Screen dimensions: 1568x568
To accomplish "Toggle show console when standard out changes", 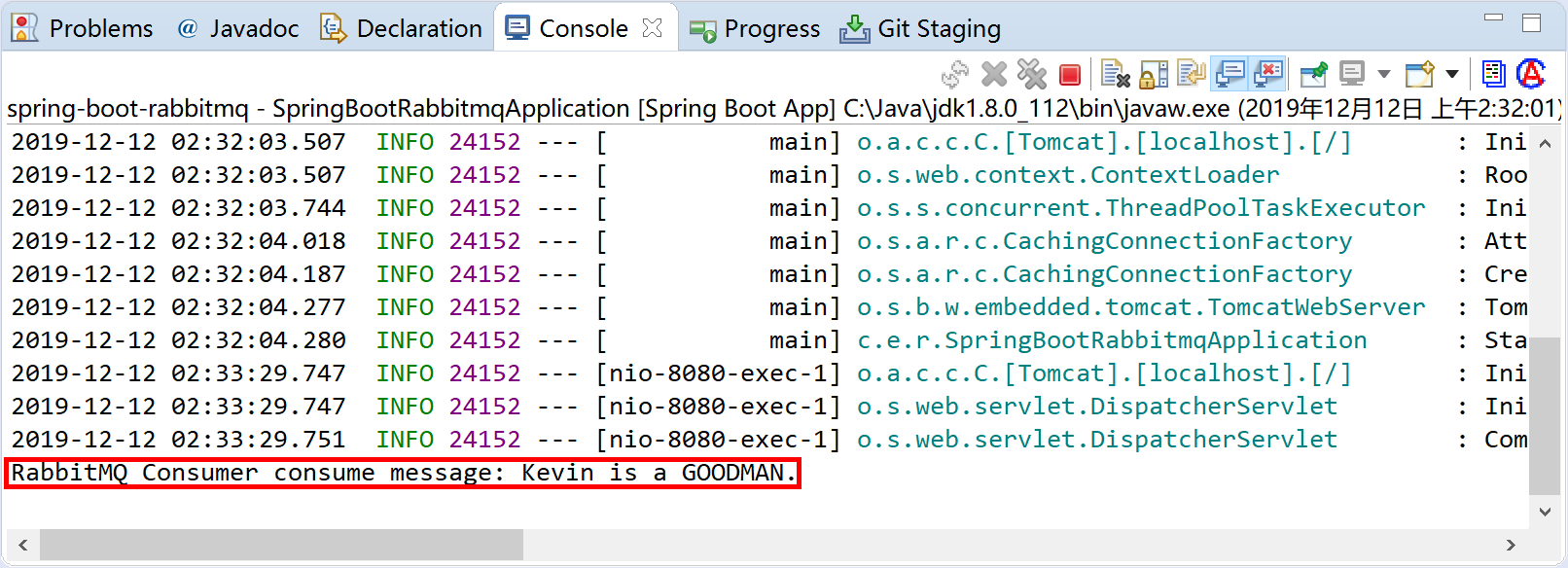I will [1230, 75].
